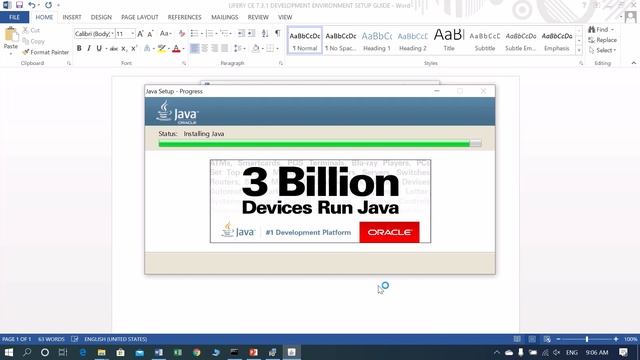The image size is (640, 360).
Task: Open the Windows Start menu
Action: (9, 352)
